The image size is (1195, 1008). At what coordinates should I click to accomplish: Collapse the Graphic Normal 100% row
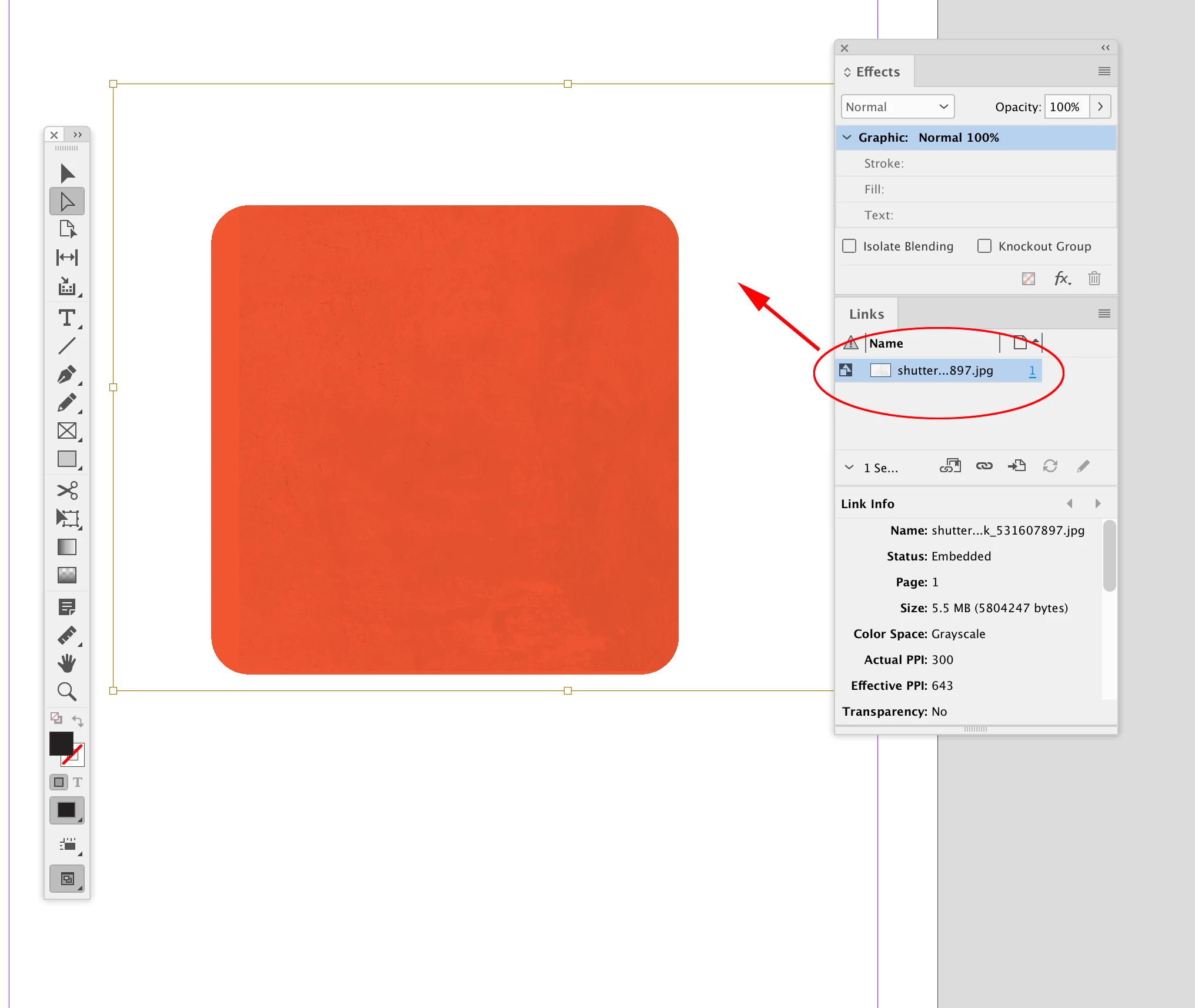coord(847,138)
